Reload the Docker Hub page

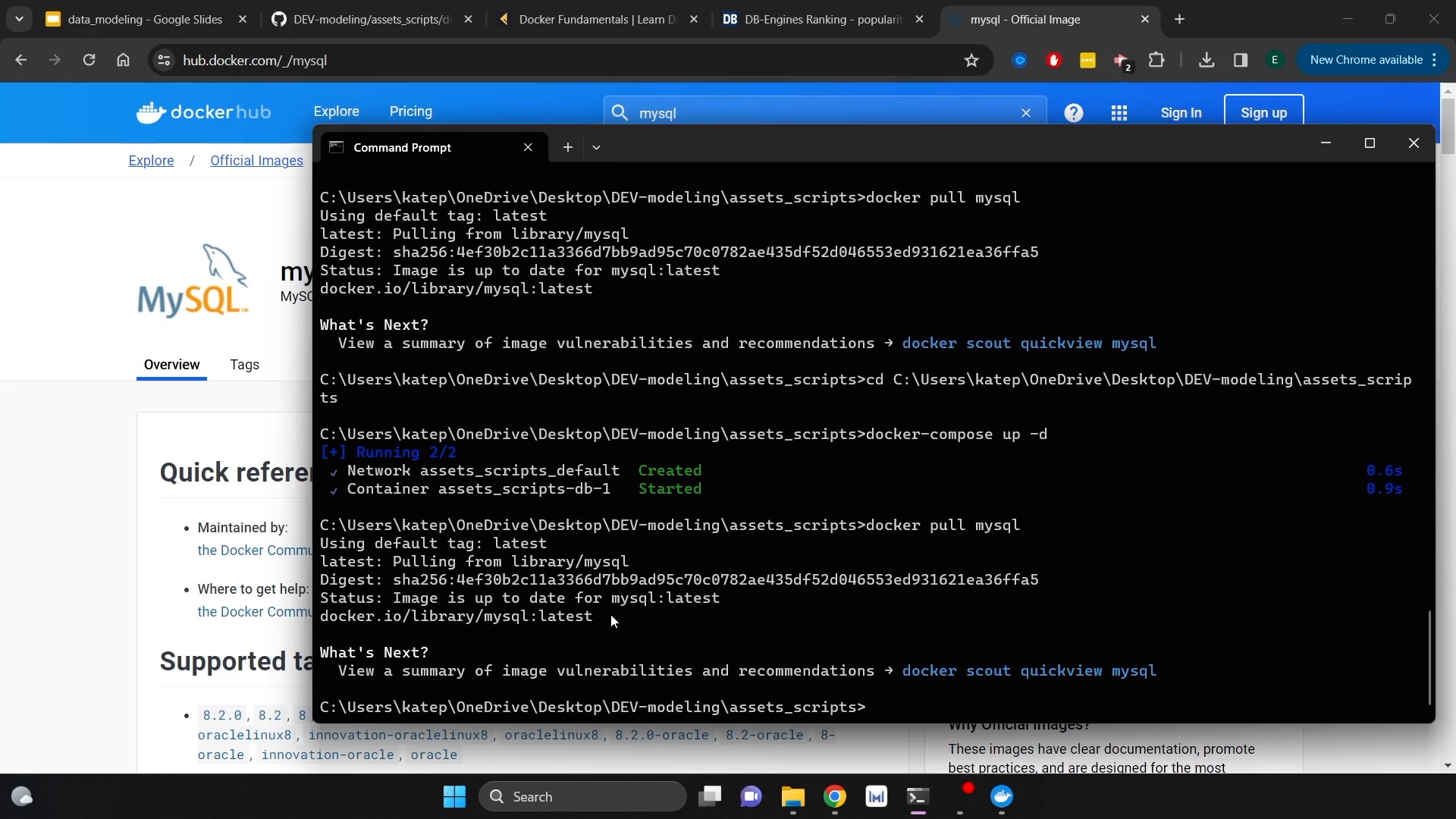tap(89, 60)
